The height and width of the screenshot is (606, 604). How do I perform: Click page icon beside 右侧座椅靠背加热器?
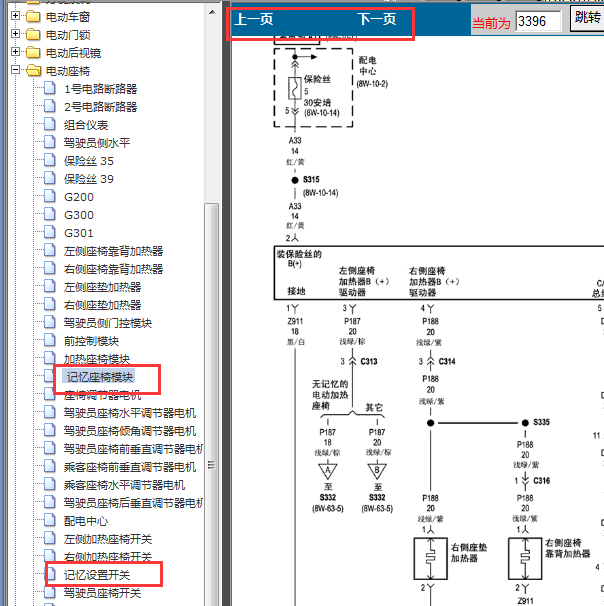pyautogui.click(x=49, y=268)
